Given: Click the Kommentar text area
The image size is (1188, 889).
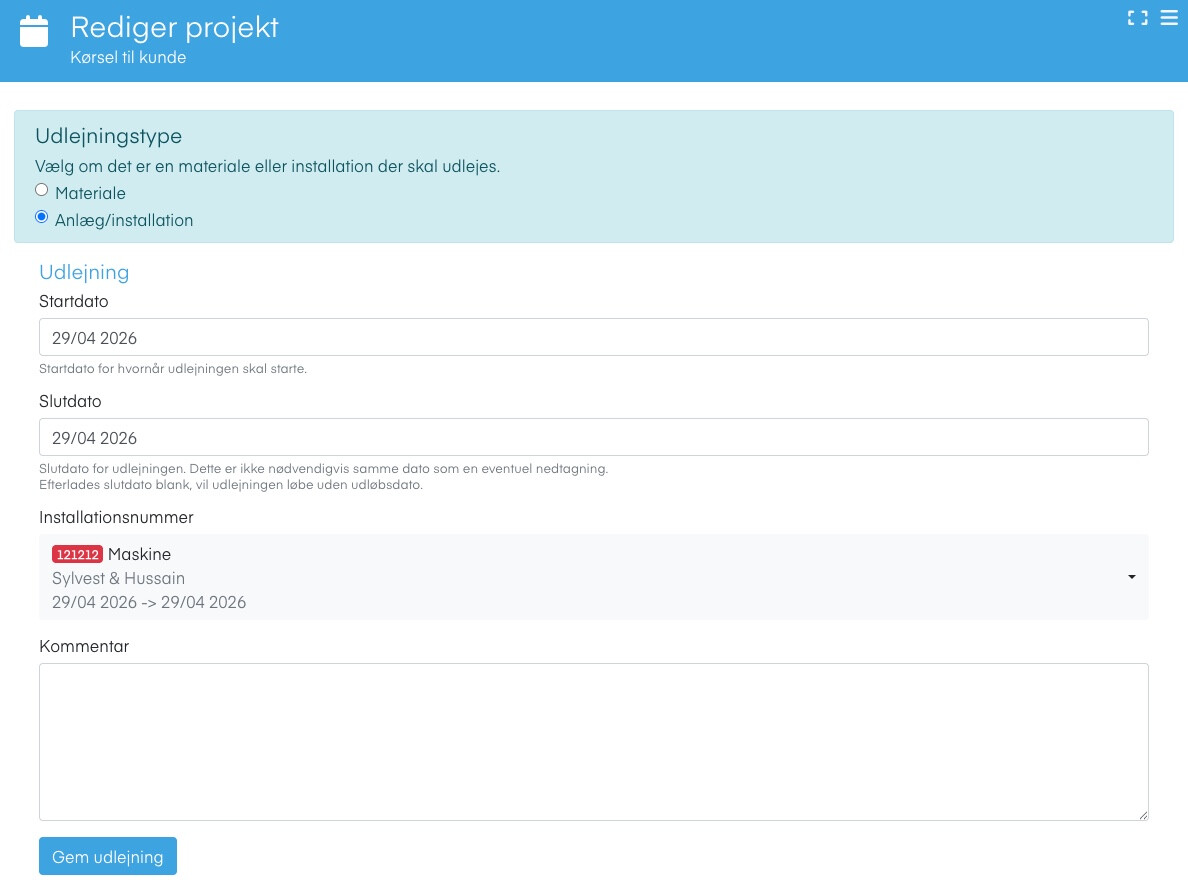Looking at the screenshot, I should (593, 742).
